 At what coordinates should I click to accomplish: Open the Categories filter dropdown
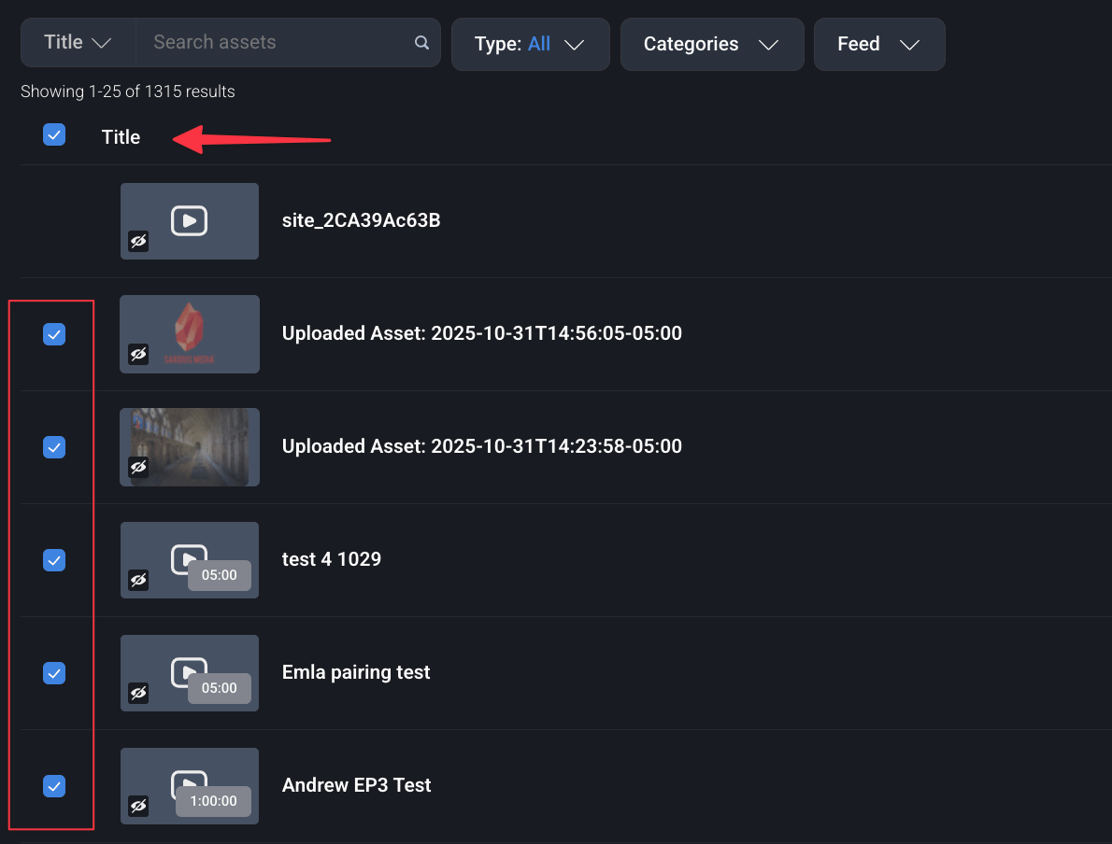711,44
